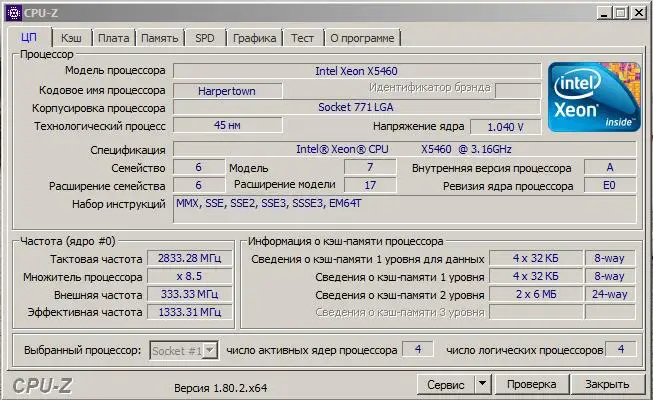653x400 pixels.
Task: Open the Тест tab
Action: [x=303, y=38]
